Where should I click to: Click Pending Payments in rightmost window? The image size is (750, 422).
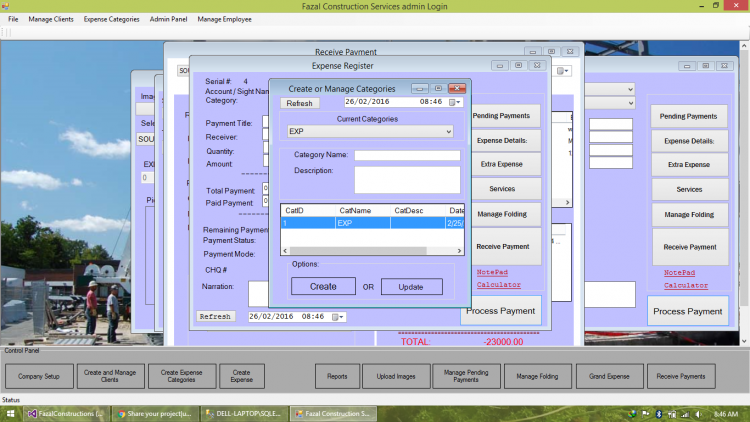(x=689, y=116)
